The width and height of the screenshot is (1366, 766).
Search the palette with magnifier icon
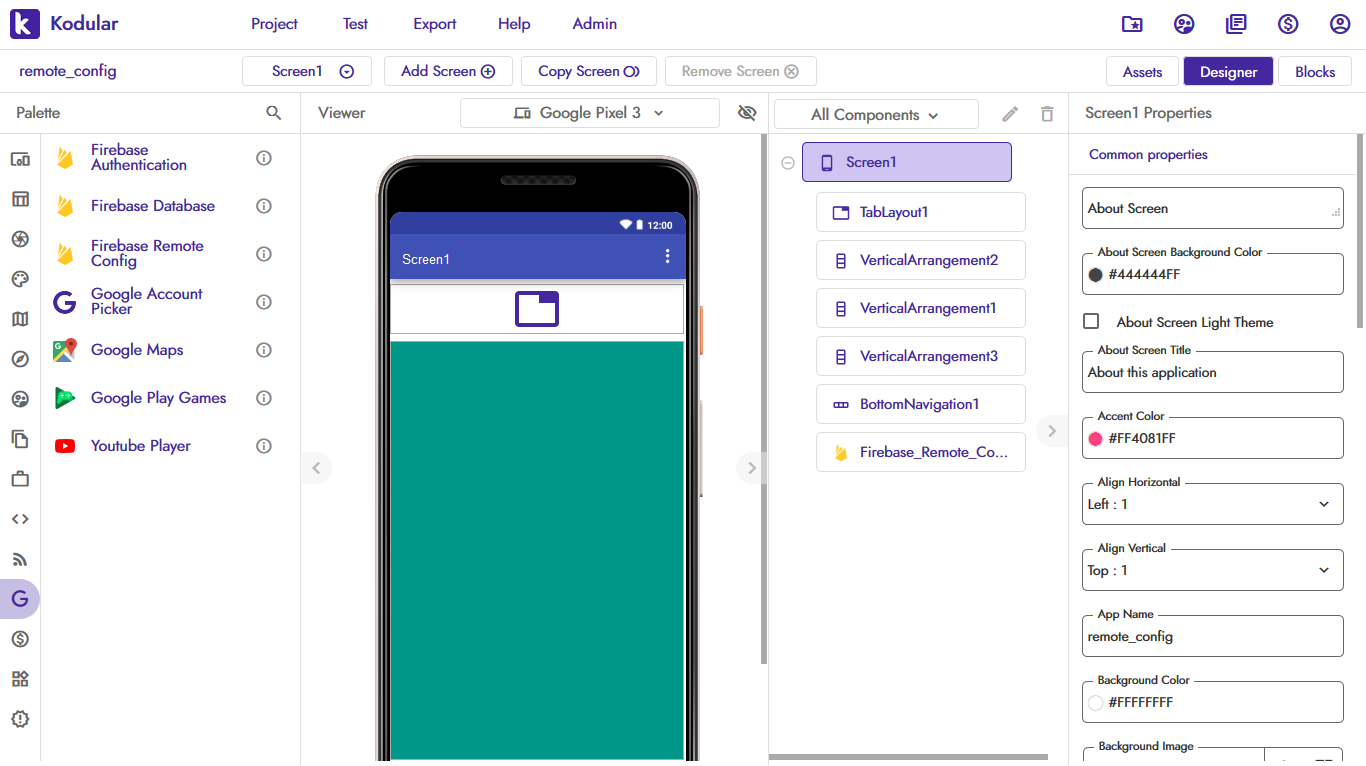[274, 113]
